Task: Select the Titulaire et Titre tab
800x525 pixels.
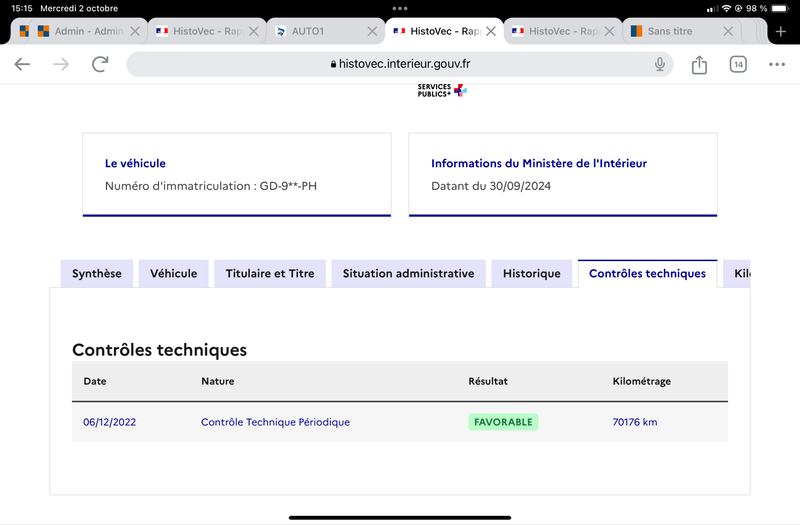Action: click(270, 273)
